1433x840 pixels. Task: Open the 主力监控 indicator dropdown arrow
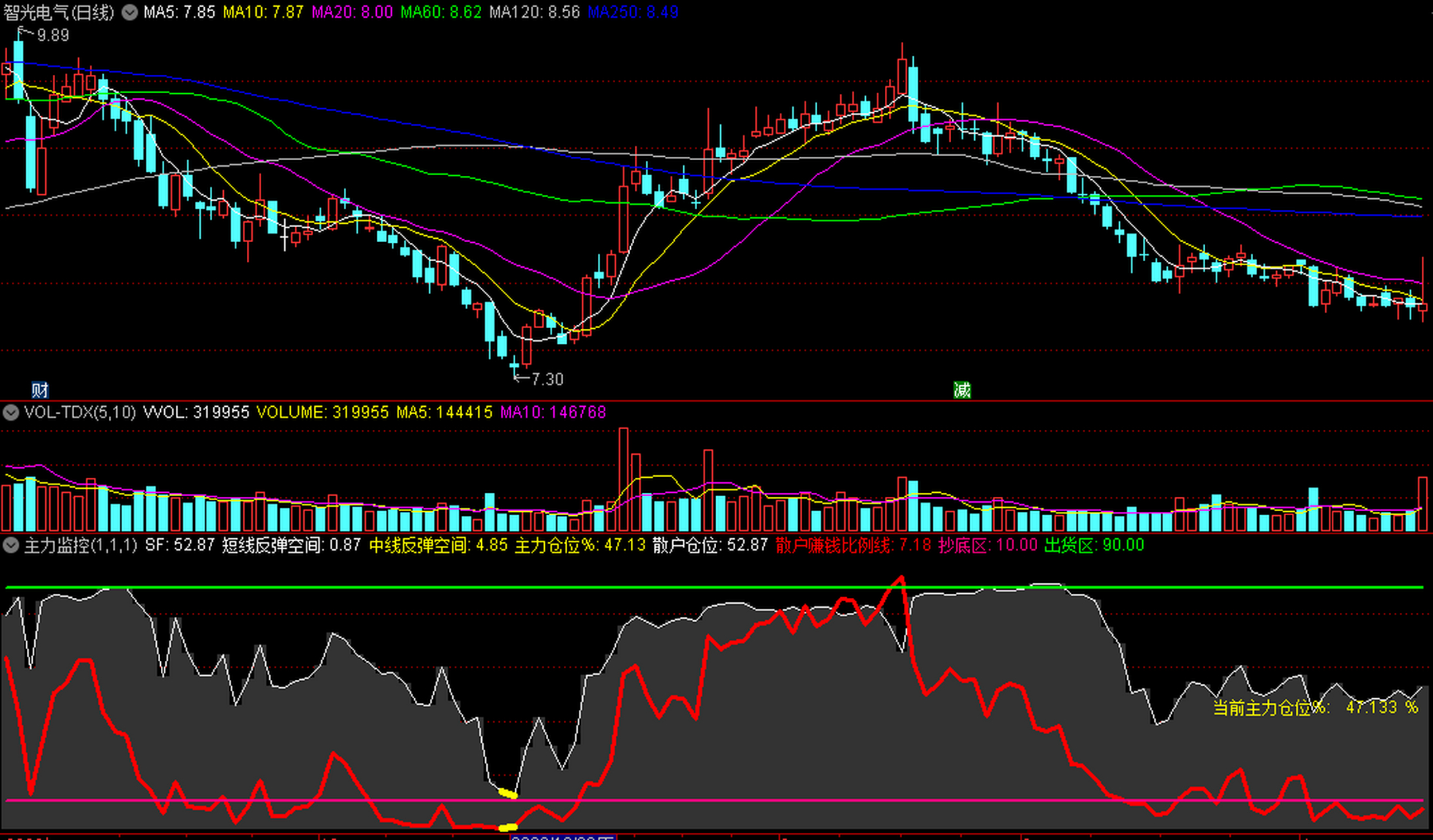11,545
